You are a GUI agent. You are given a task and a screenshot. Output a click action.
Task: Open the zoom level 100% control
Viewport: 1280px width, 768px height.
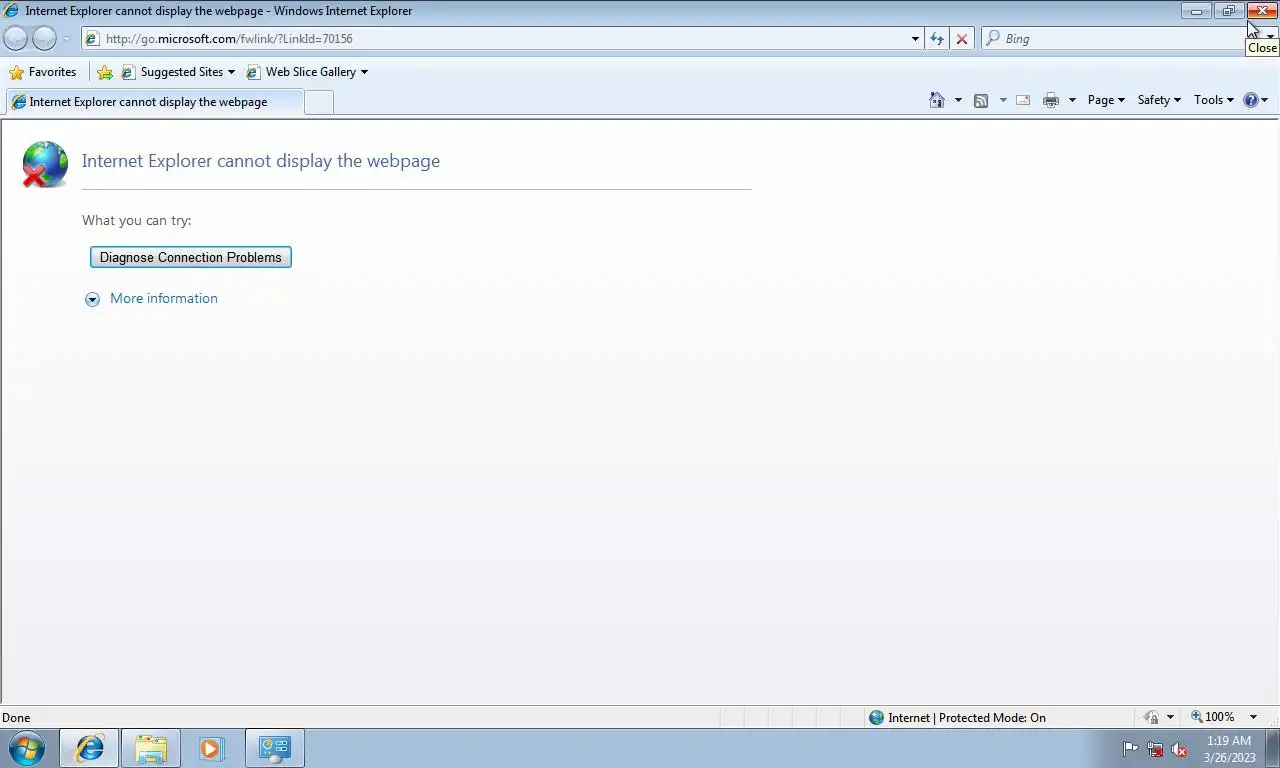click(1213, 717)
